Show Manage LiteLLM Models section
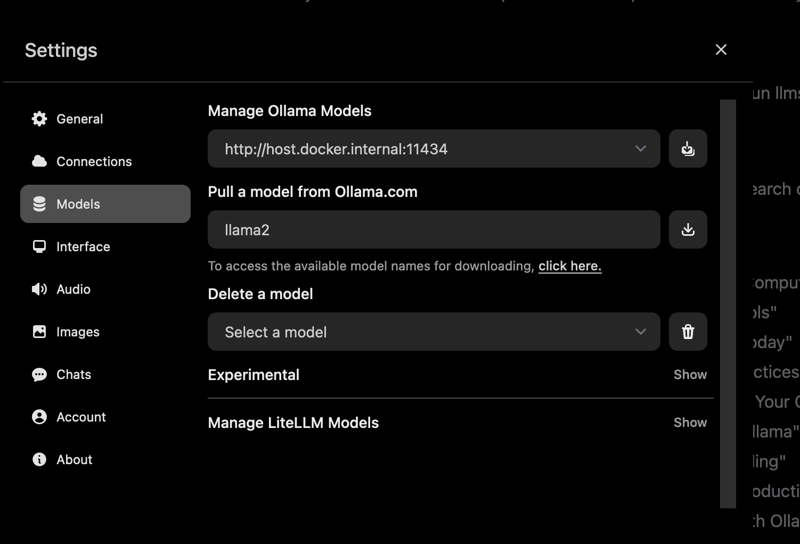The height and width of the screenshot is (544, 800). point(690,423)
